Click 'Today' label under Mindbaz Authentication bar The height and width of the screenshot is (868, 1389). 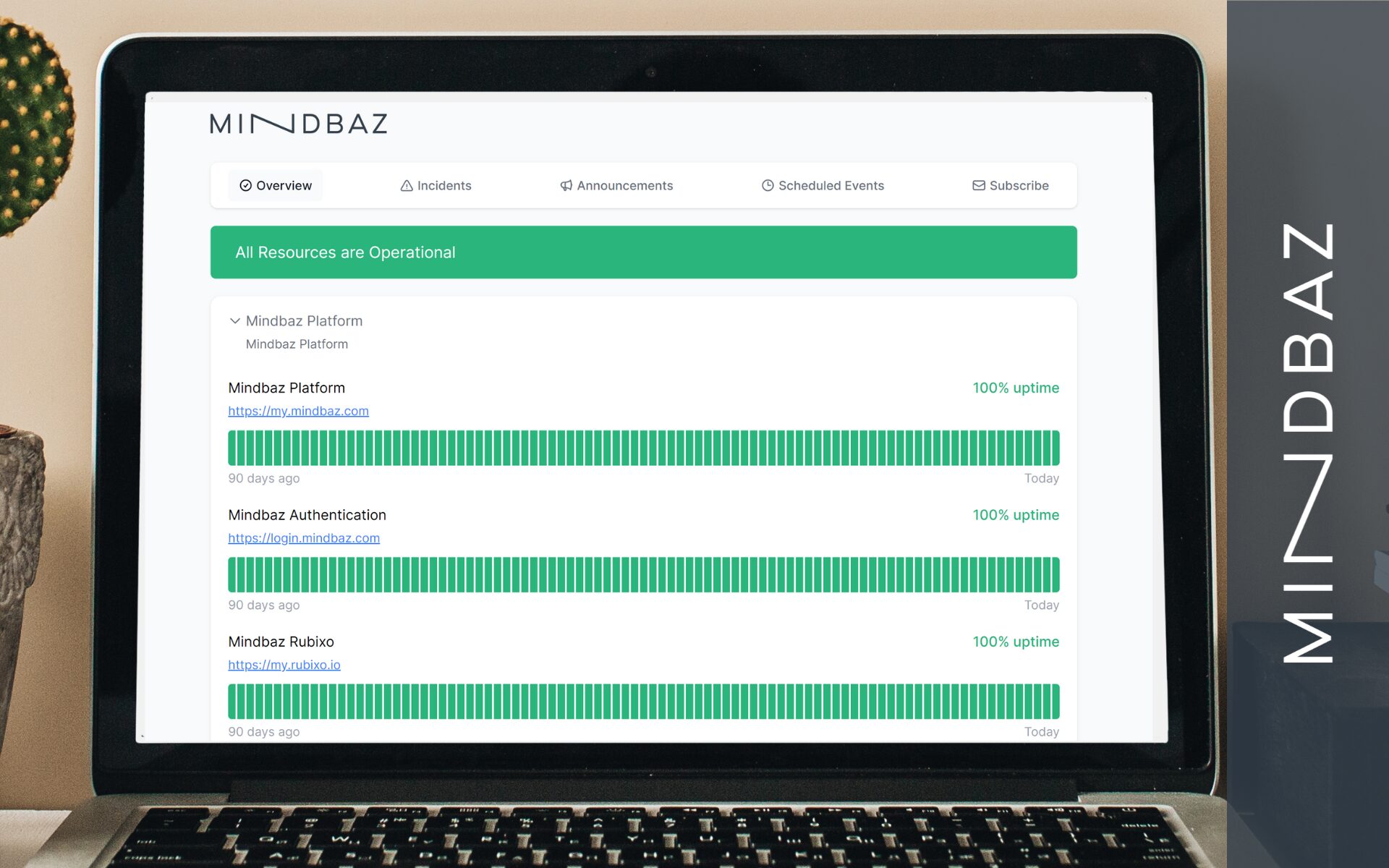[1042, 605]
